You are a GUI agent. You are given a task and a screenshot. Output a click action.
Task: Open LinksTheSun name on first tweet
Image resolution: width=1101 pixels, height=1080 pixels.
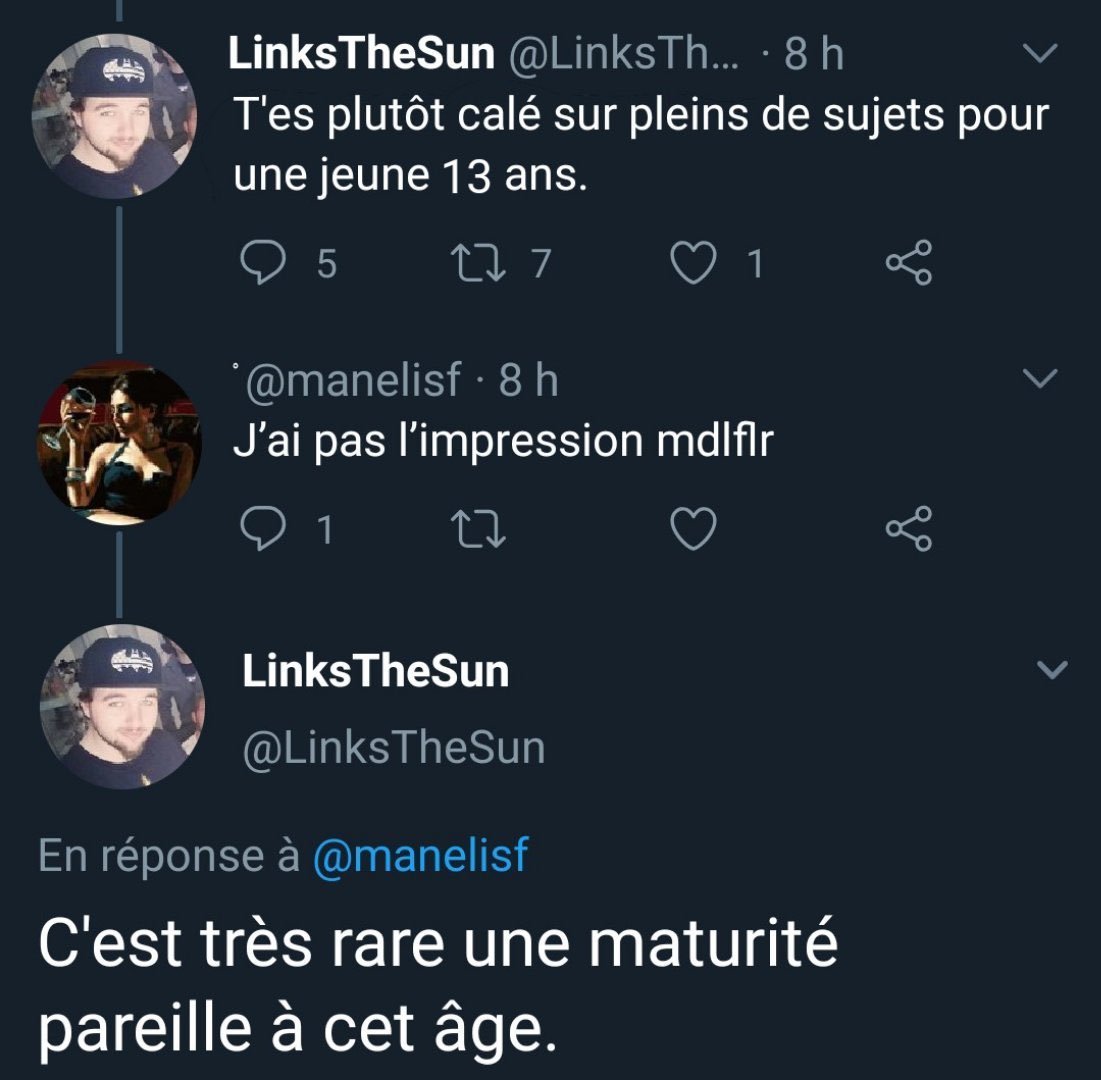pos(362,55)
